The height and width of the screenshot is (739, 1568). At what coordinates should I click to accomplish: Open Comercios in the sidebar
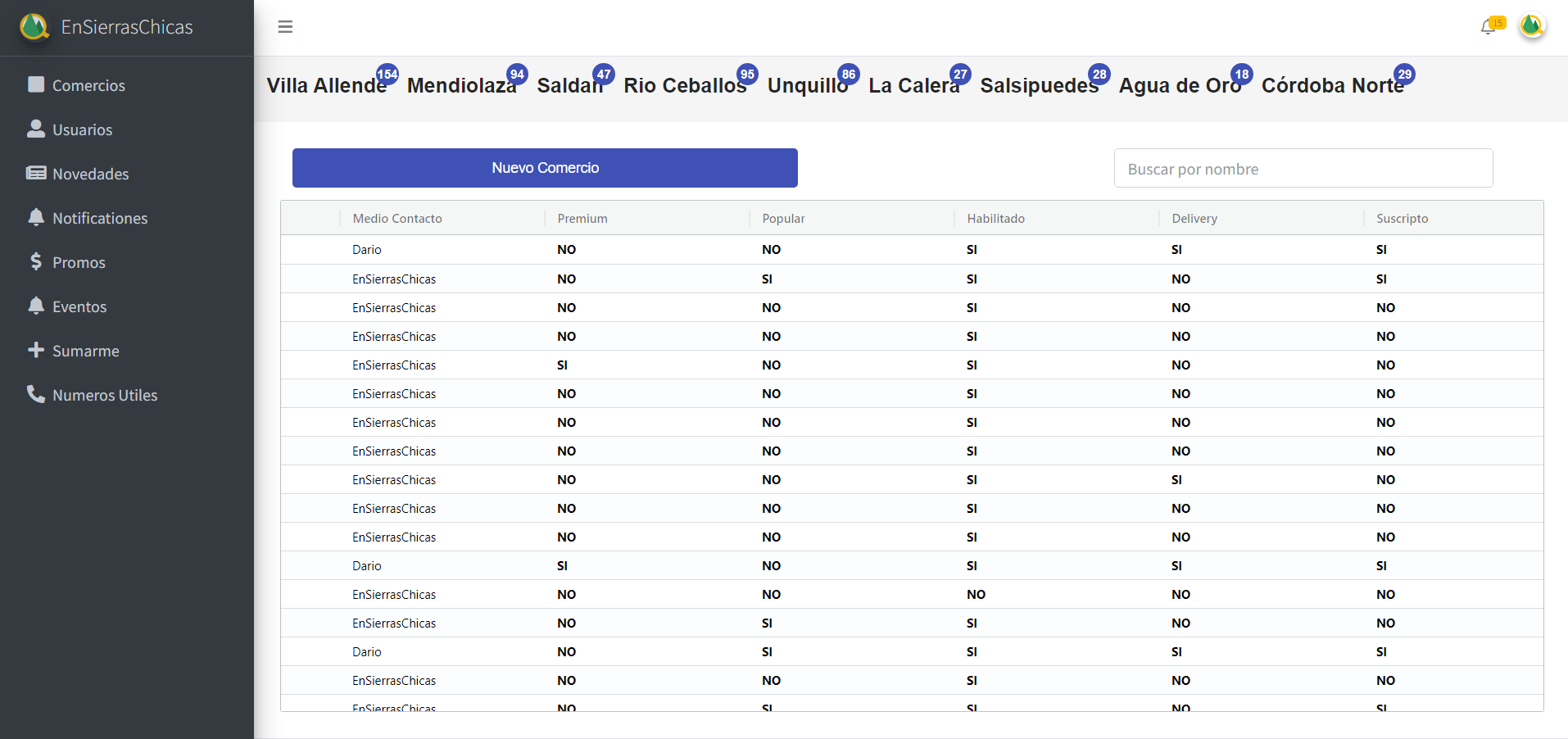coord(88,85)
